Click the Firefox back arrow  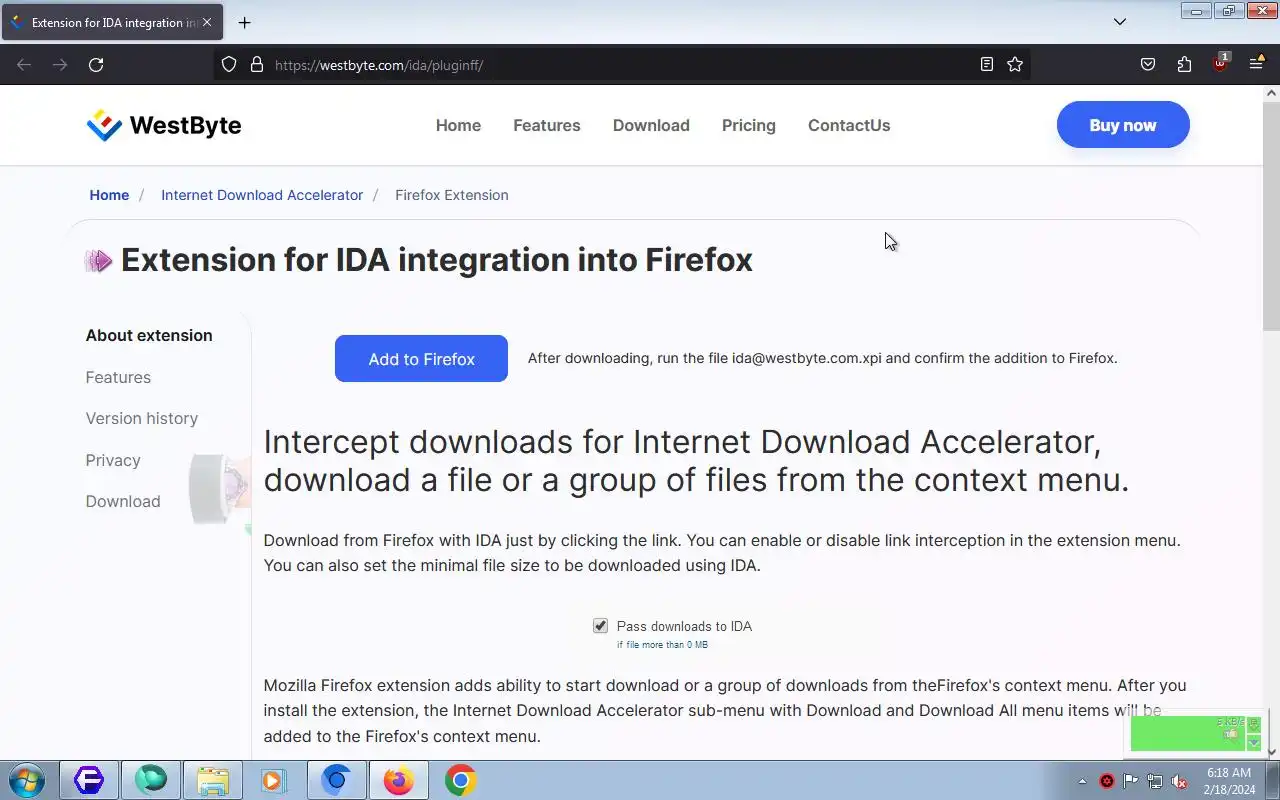click(x=24, y=64)
